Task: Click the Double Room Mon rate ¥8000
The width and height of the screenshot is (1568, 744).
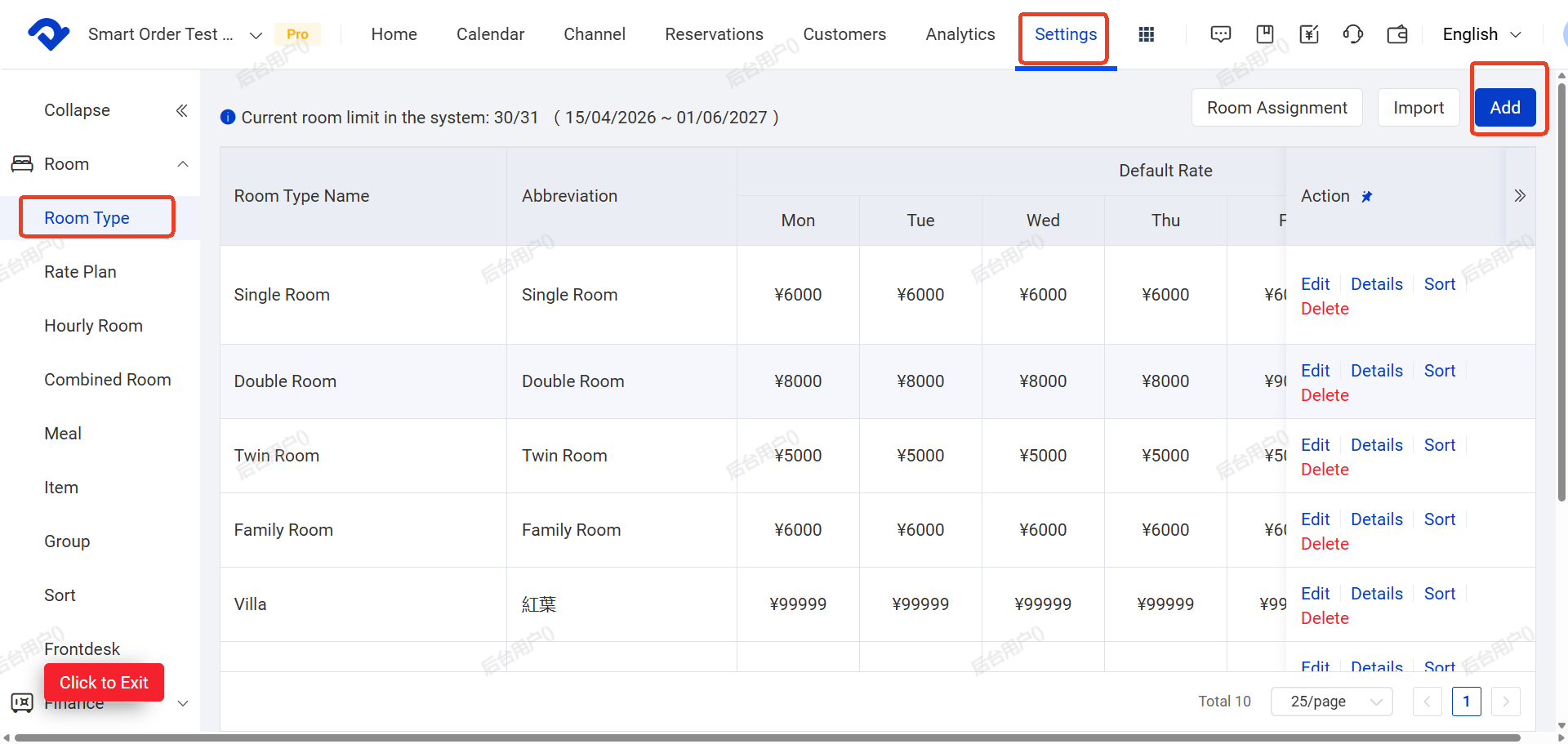Action: coord(798,381)
